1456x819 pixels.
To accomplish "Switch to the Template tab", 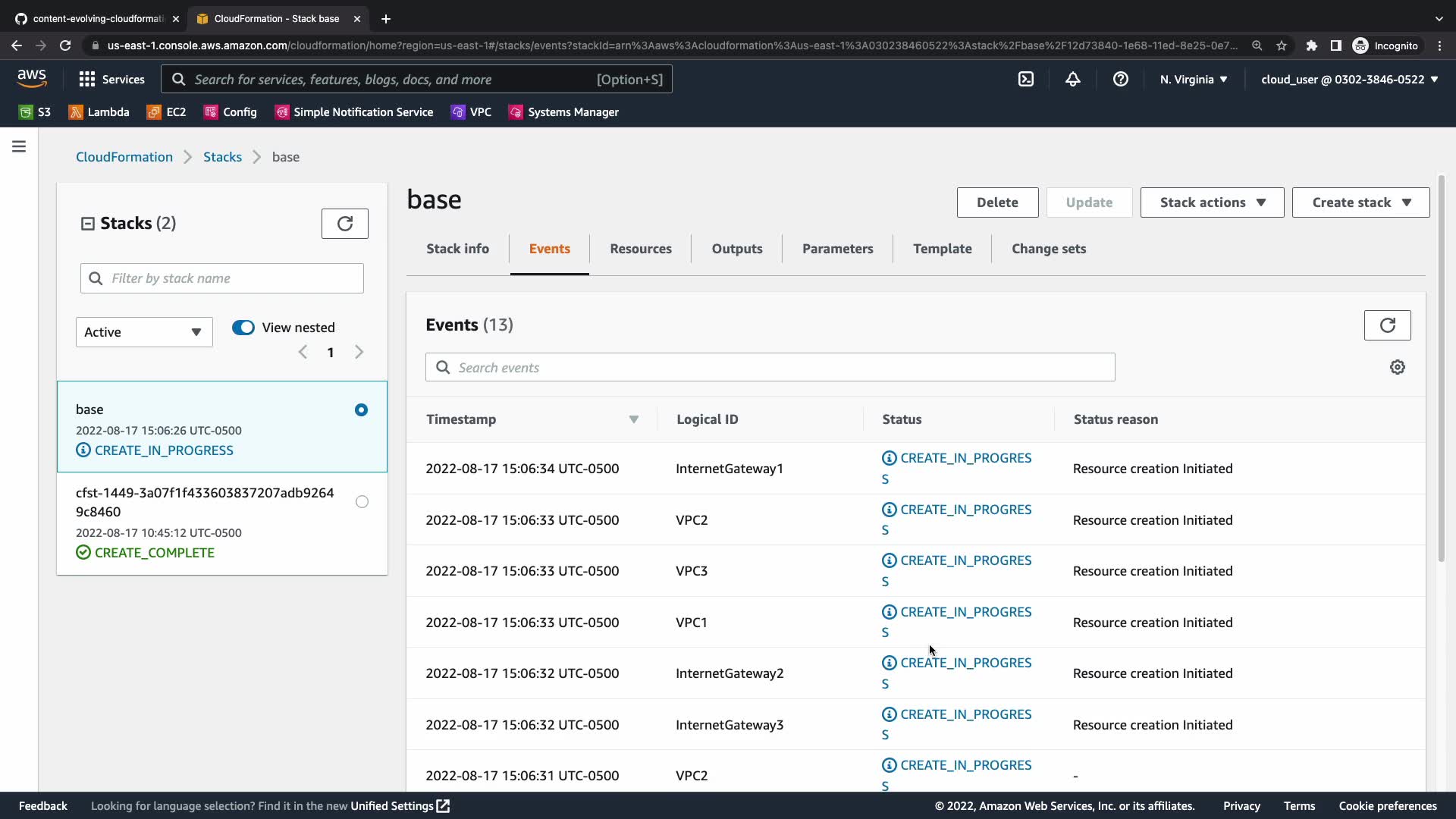I will (x=942, y=249).
